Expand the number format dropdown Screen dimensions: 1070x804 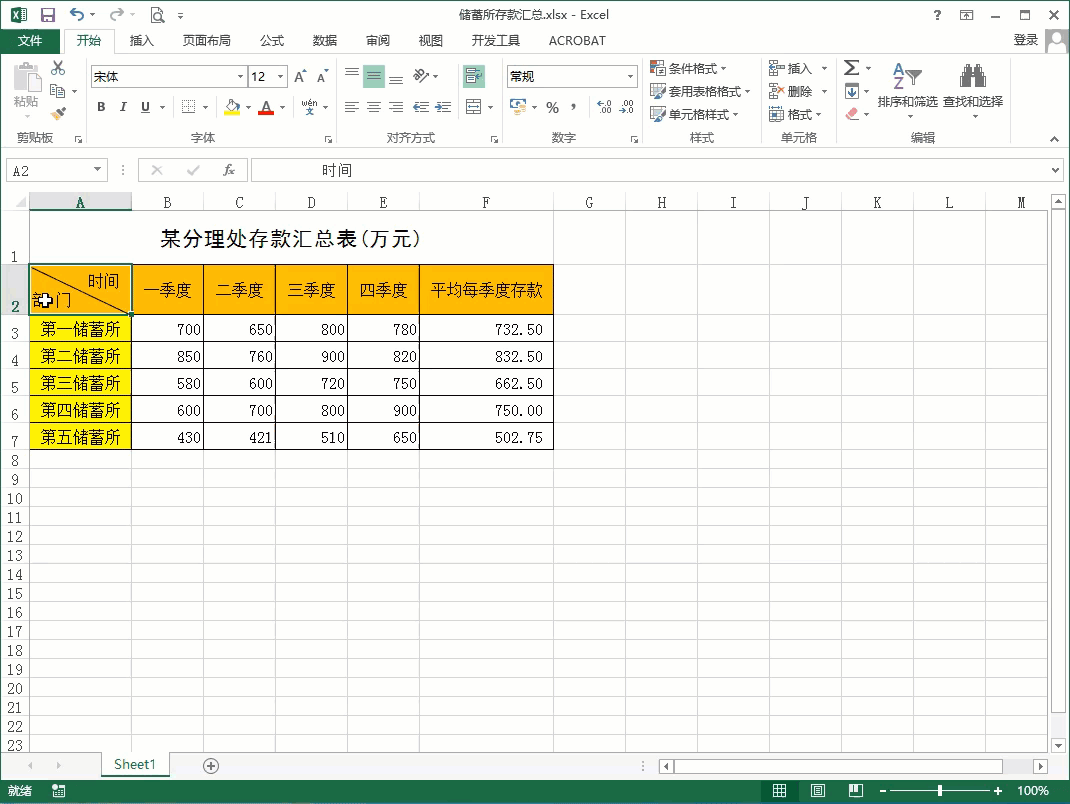[x=630, y=77]
